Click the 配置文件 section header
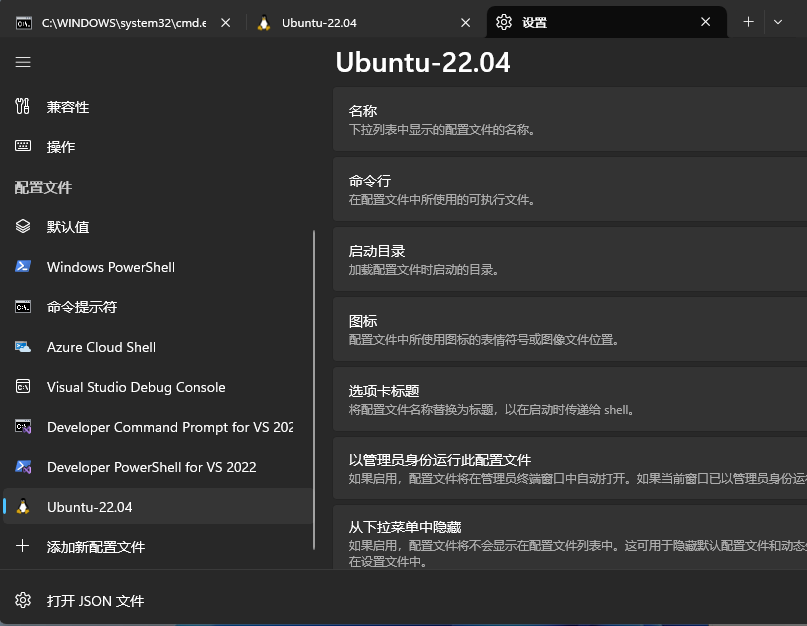 [43, 187]
